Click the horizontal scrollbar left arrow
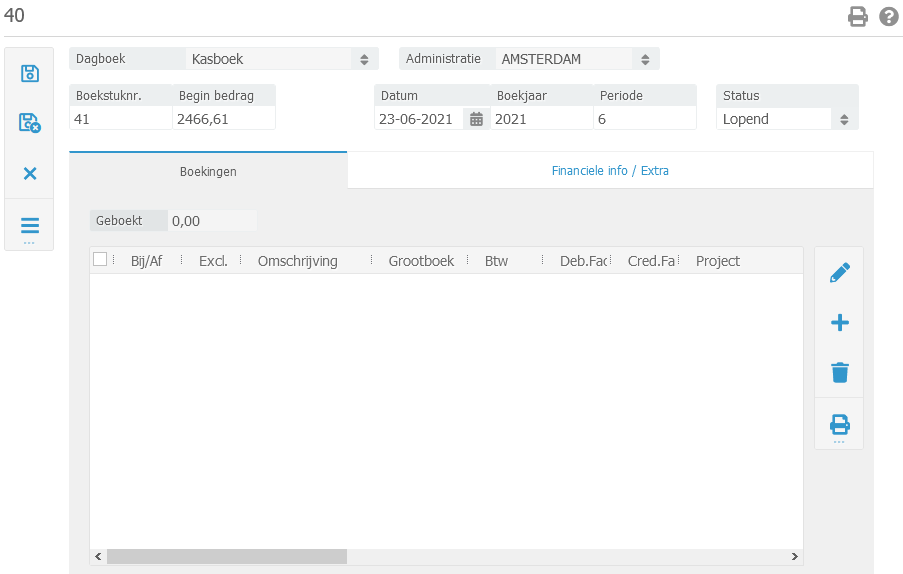The height and width of the screenshot is (574, 903). coord(98,556)
